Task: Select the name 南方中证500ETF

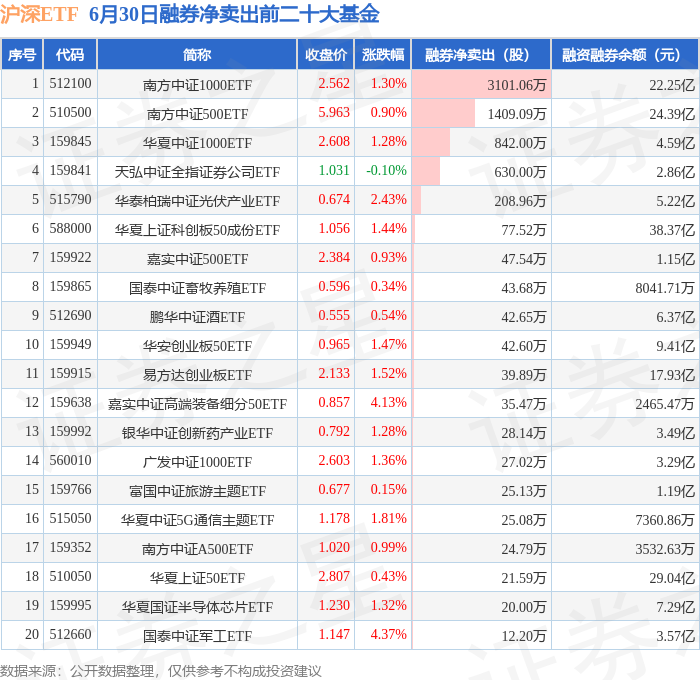Action: click(197, 114)
